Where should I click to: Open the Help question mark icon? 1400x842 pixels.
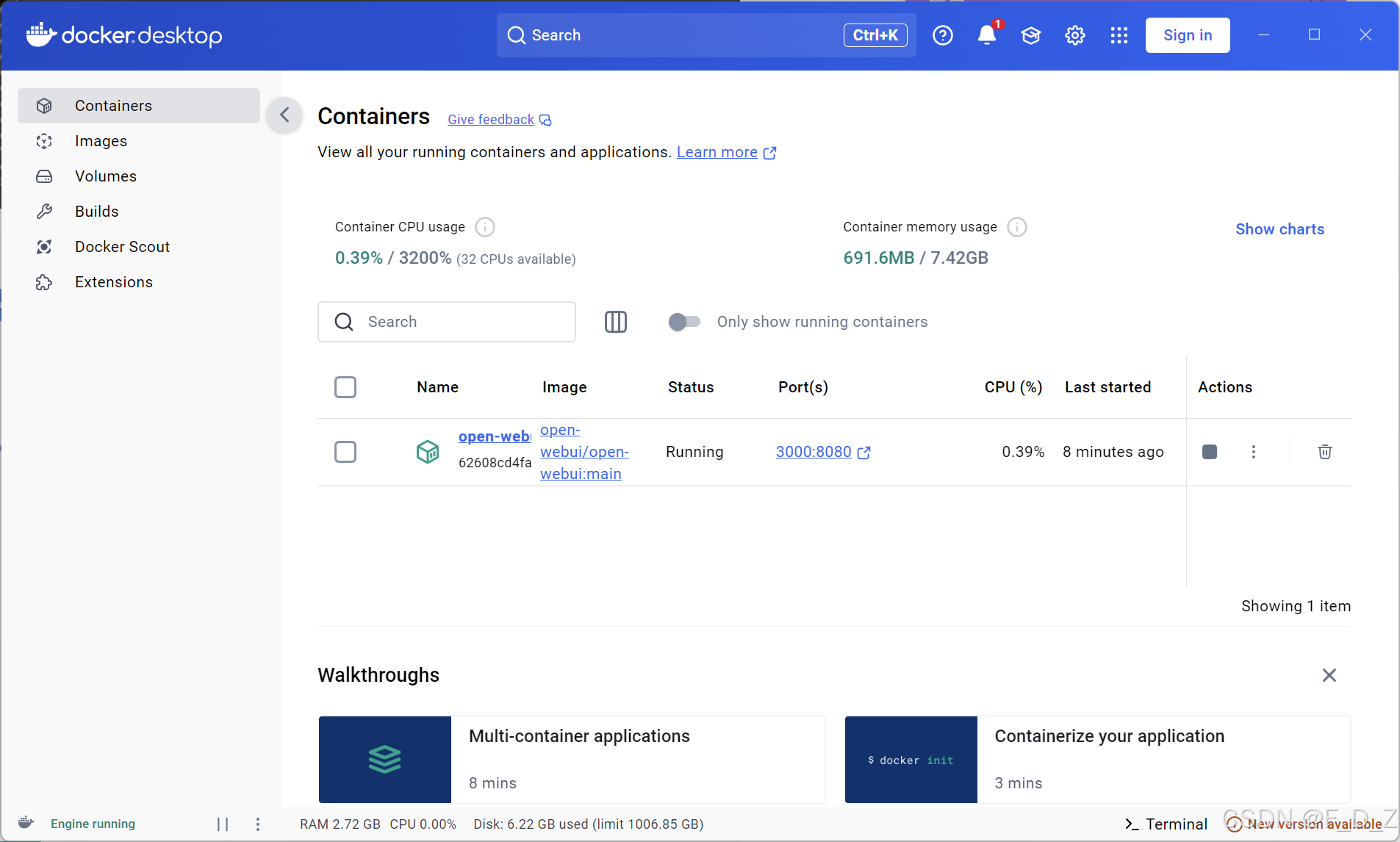click(942, 35)
